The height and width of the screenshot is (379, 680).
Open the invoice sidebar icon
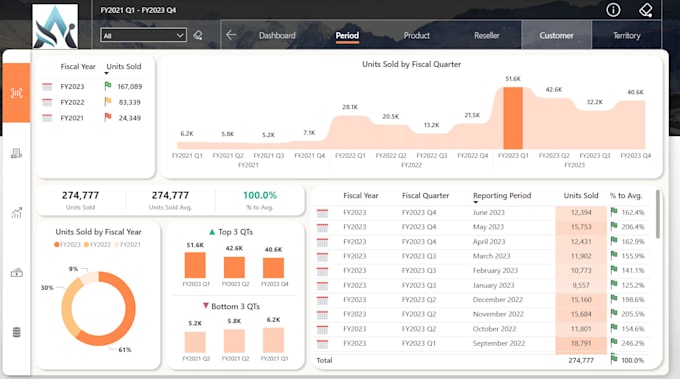[x=16, y=153]
